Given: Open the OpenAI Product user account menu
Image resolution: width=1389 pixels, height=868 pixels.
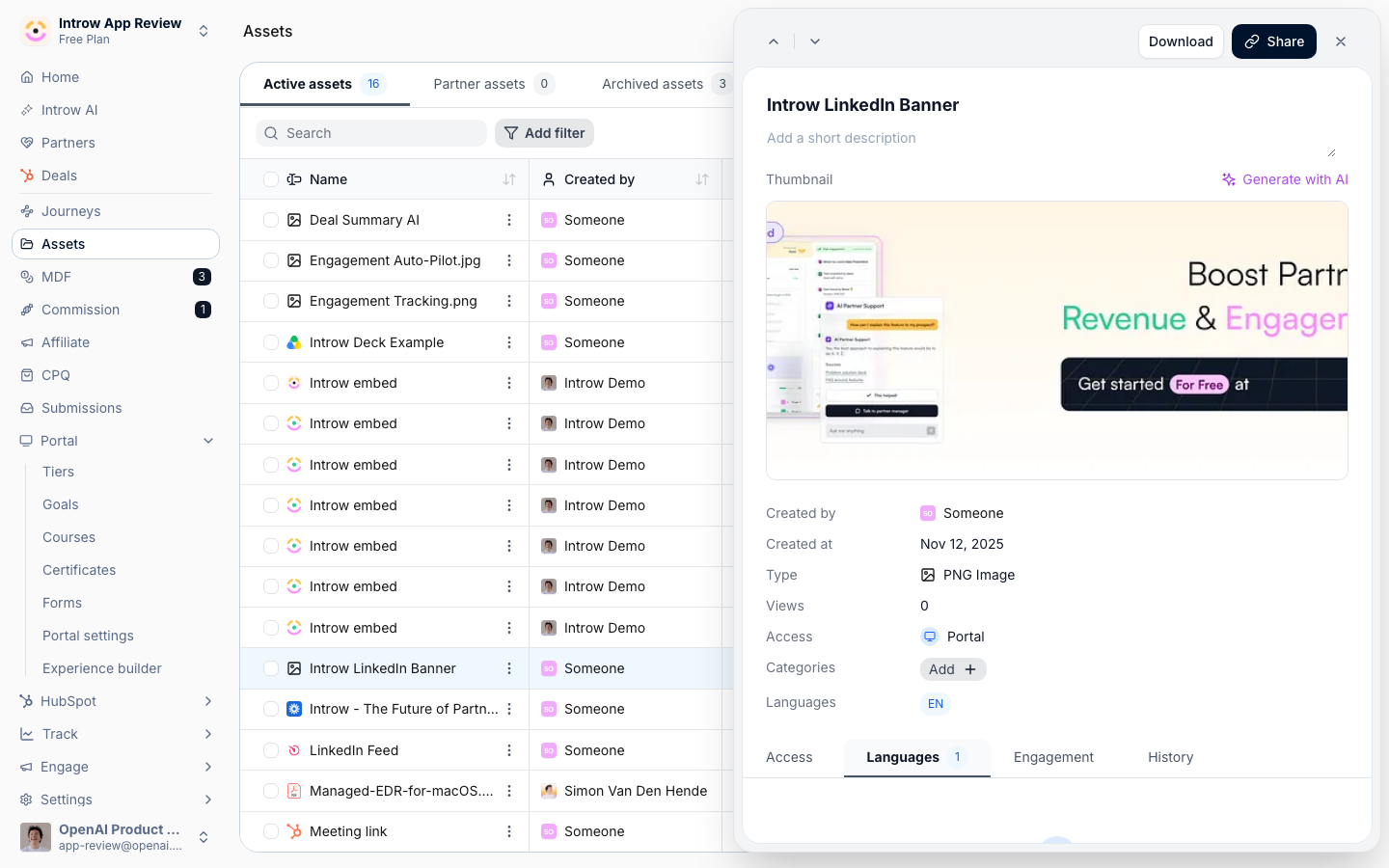Looking at the screenshot, I should pyautogui.click(x=116, y=837).
